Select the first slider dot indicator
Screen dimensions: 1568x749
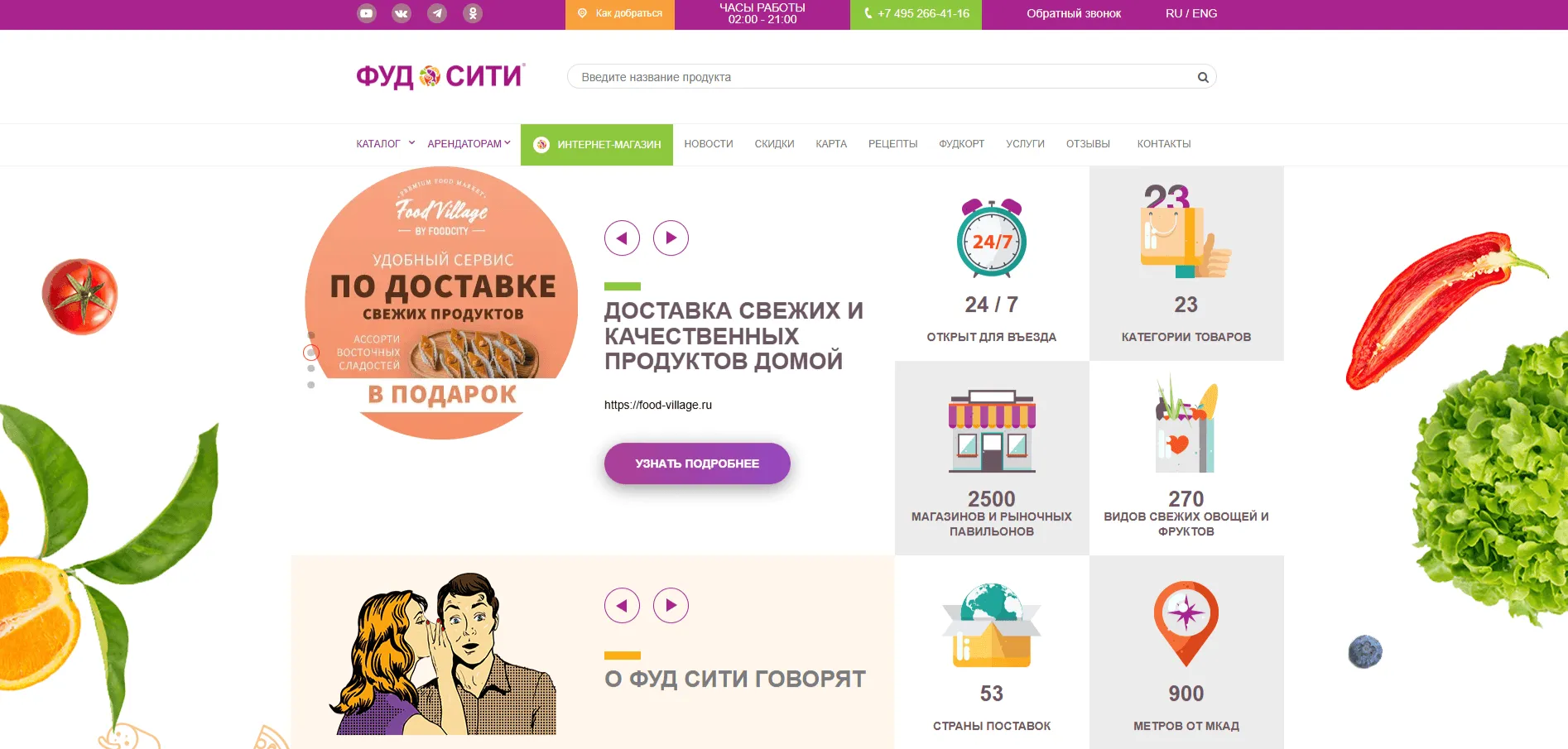point(311,335)
